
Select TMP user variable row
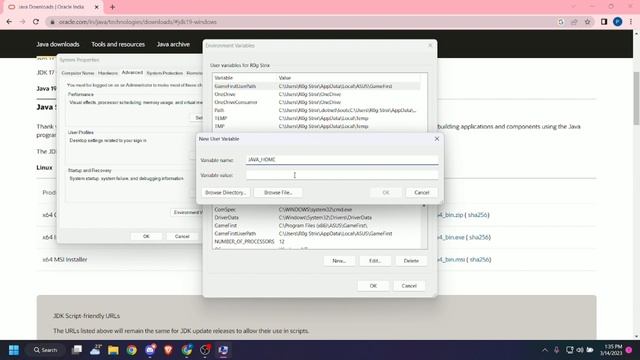(x=317, y=126)
